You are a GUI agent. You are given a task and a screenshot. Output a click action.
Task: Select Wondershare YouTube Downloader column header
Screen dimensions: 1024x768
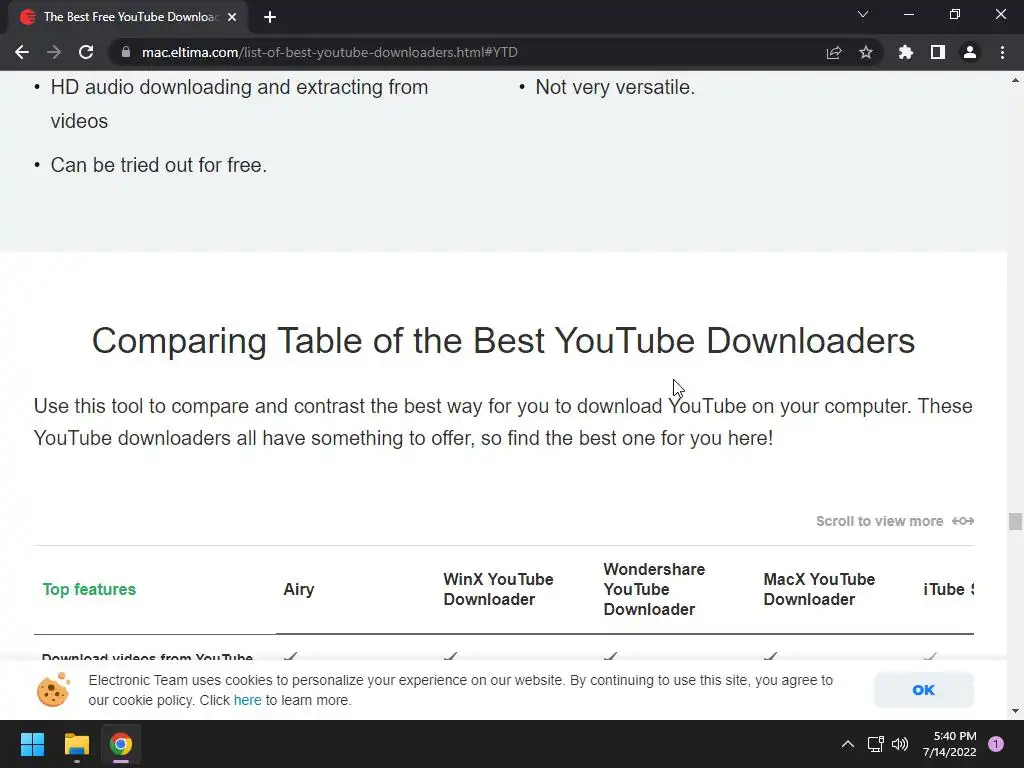coord(654,589)
